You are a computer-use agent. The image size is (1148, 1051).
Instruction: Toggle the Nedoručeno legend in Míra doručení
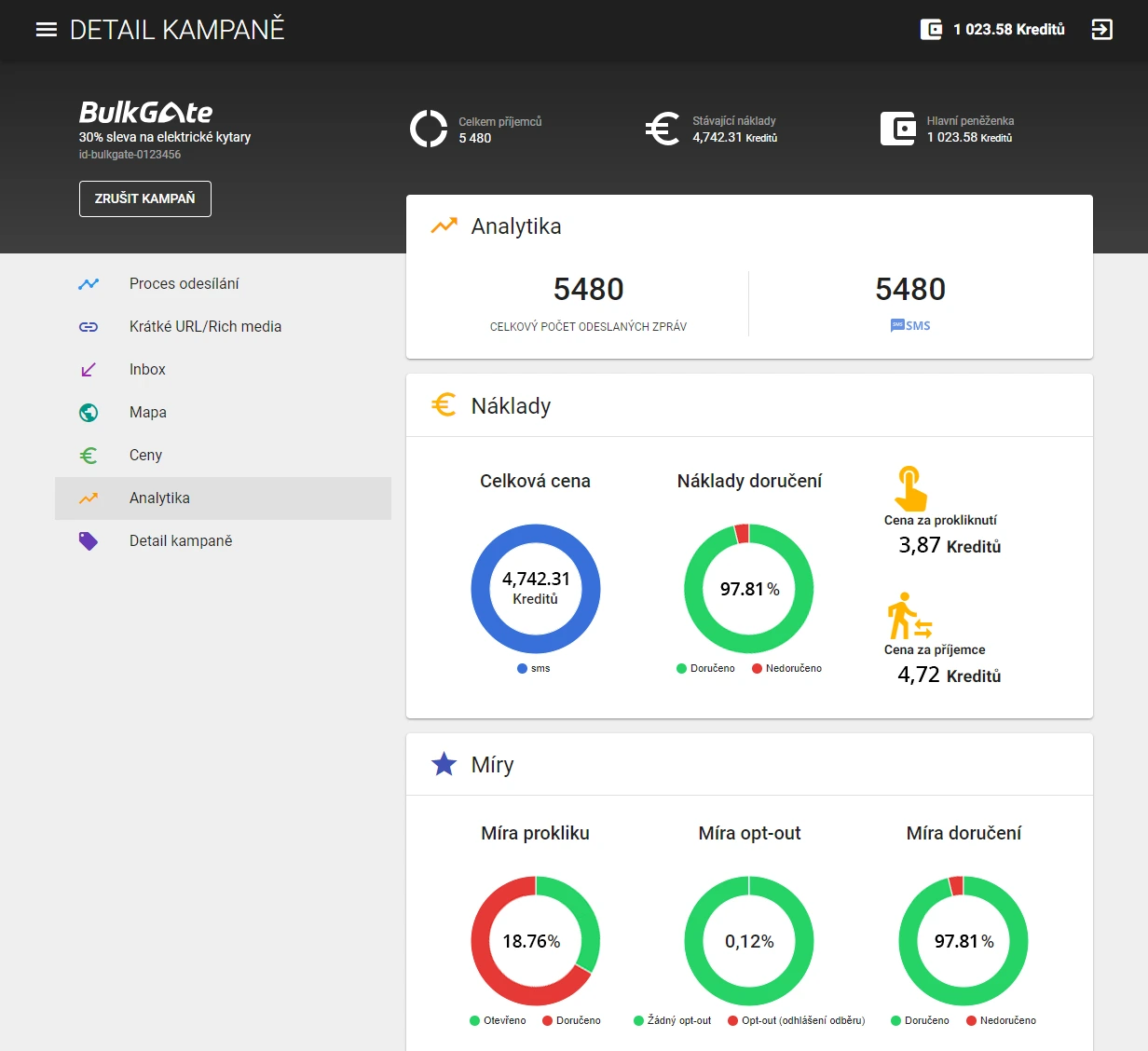click(1001, 1020)
